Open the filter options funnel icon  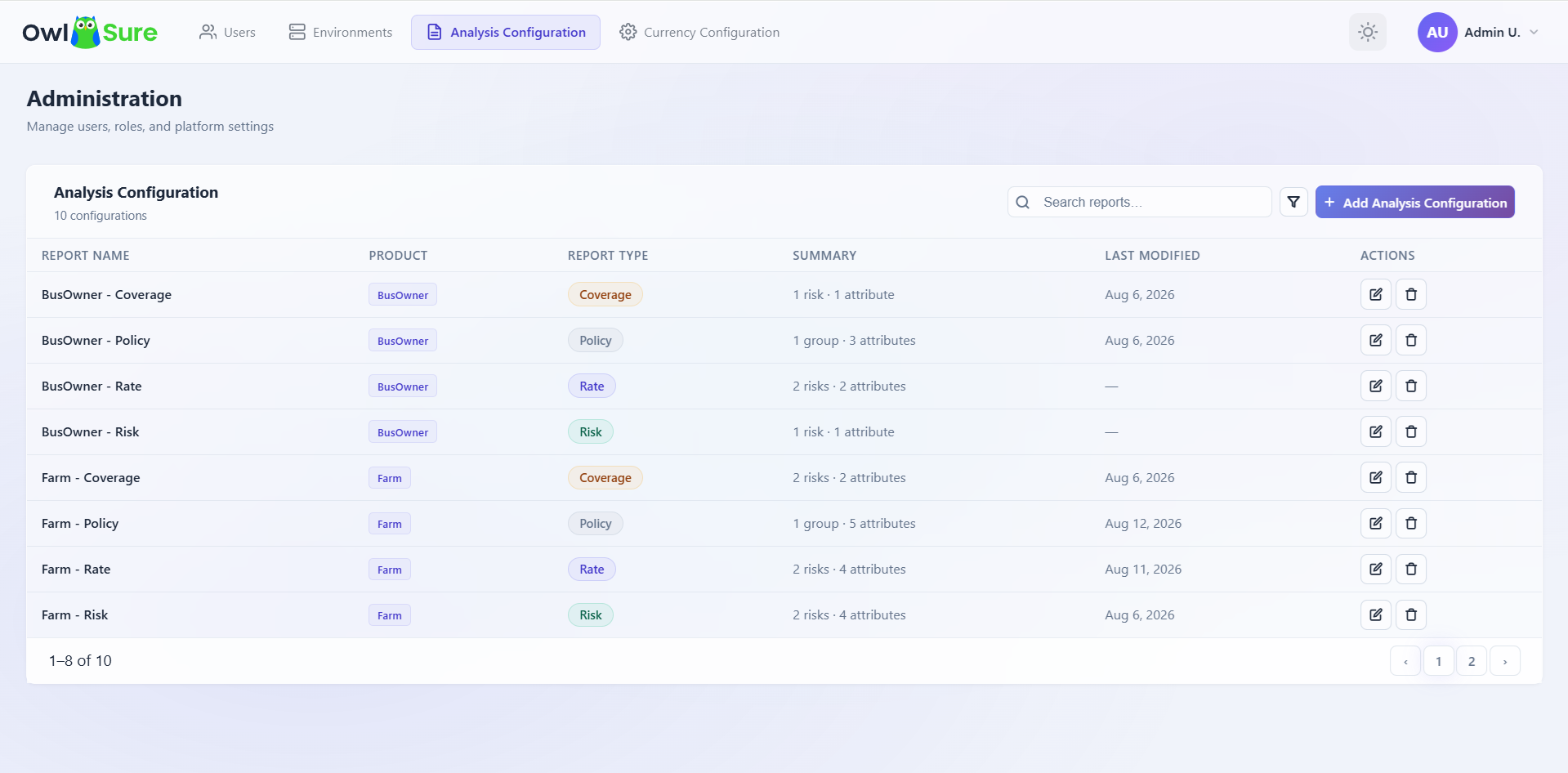point(1293,202)
